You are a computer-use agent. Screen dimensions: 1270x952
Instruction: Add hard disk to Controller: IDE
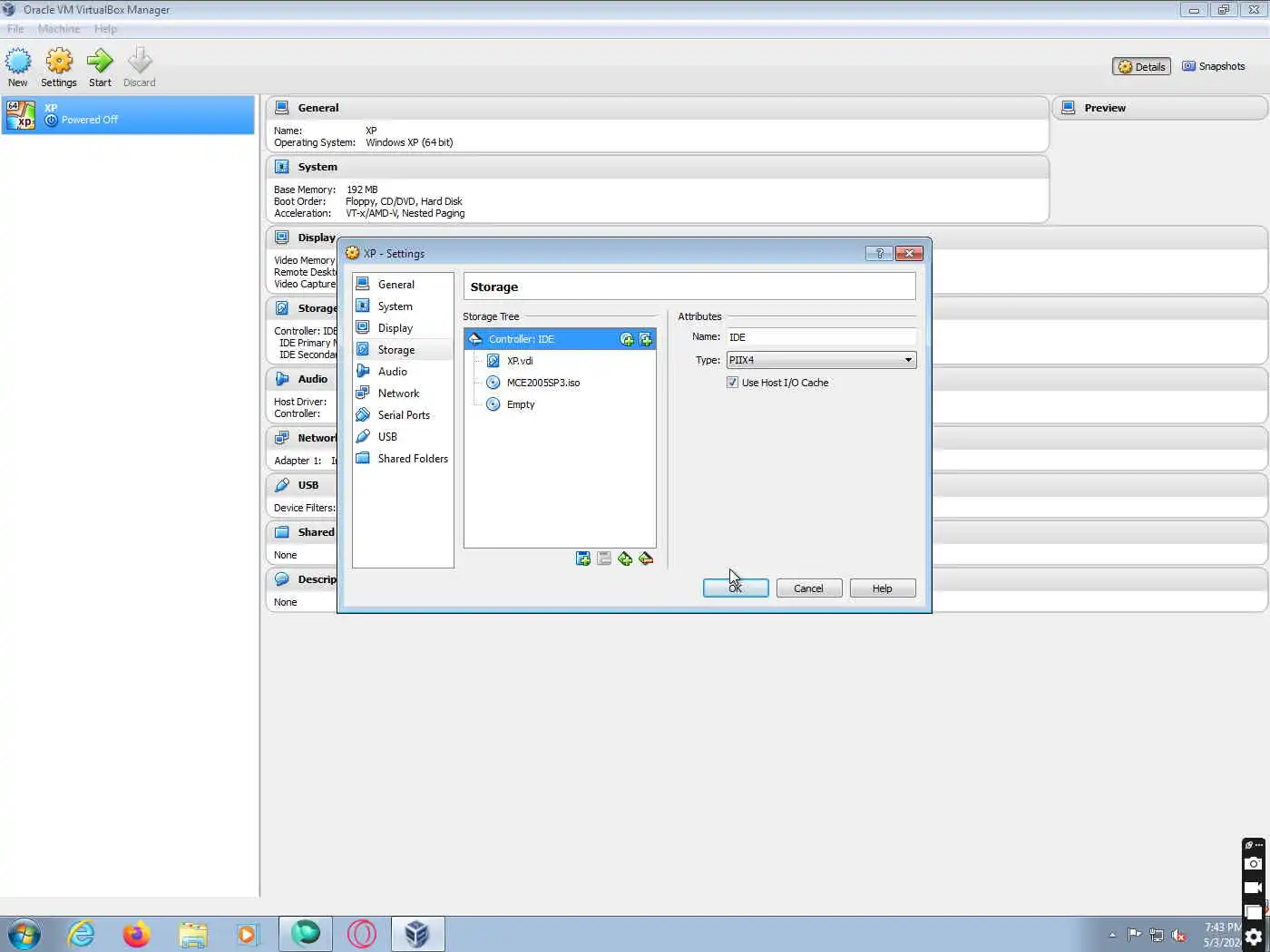[x=645, y=339]
